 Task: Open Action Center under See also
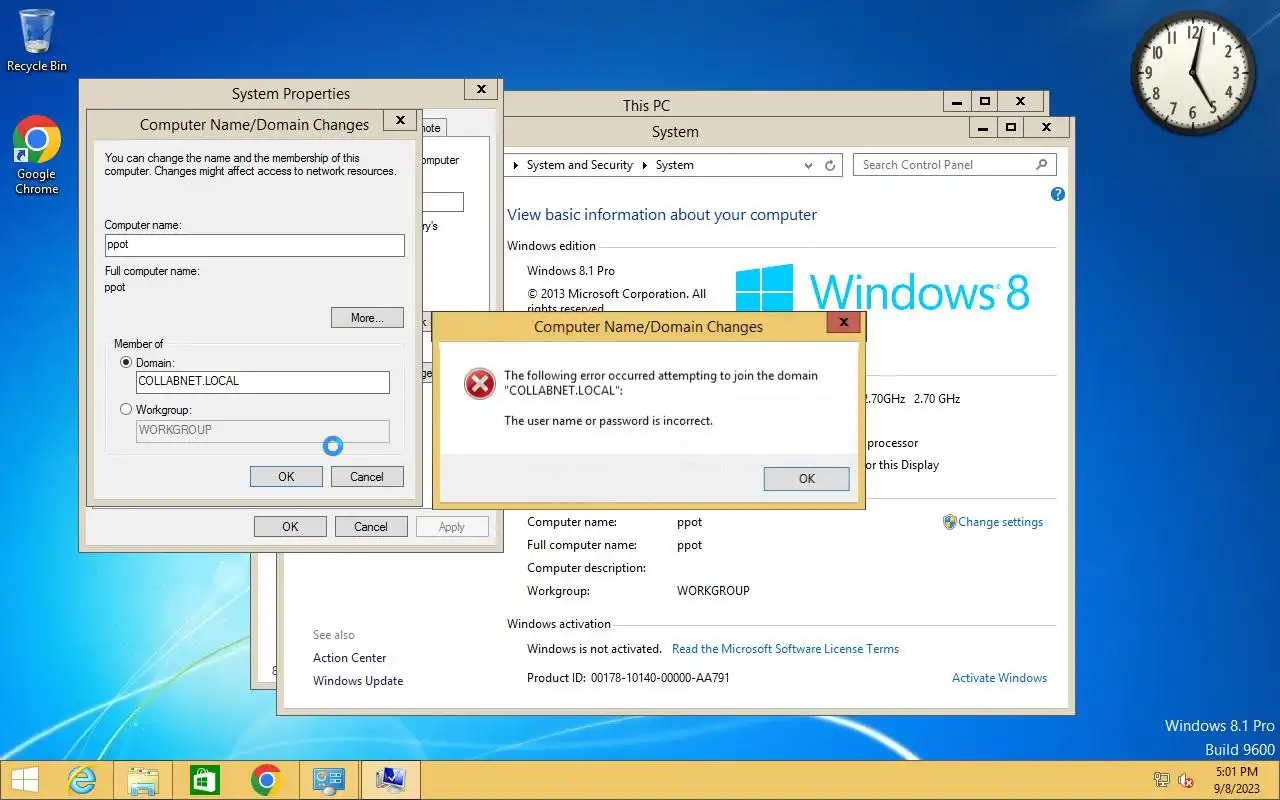tap(349, 658)
